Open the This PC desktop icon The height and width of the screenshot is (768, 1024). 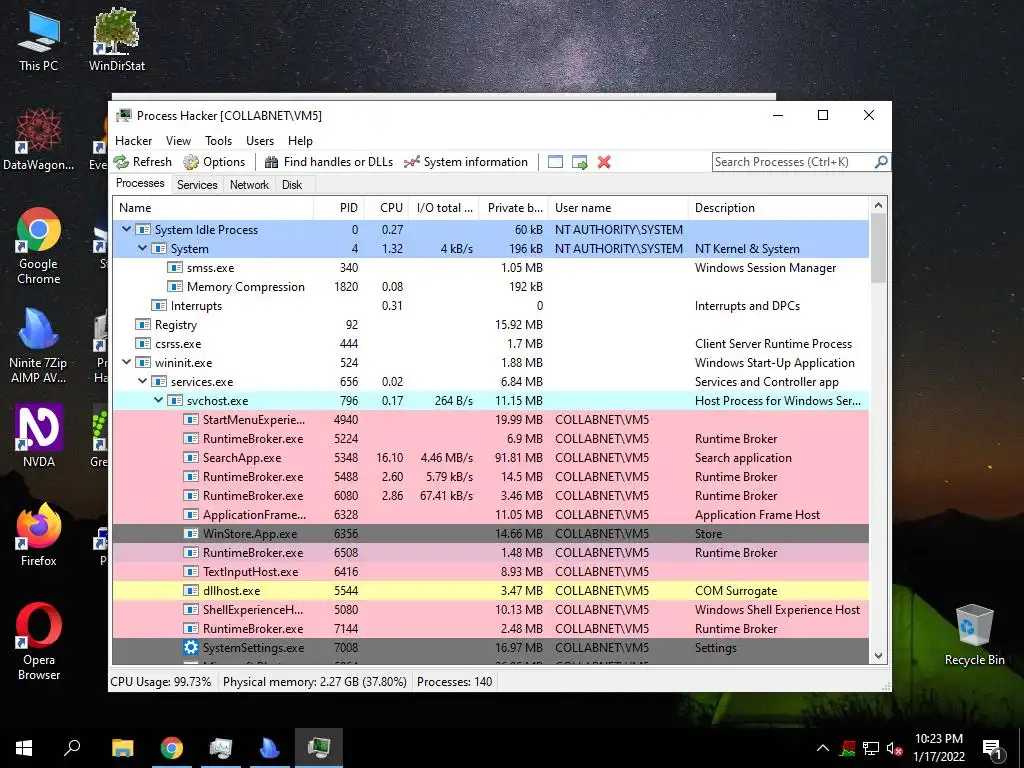coord(38,42)
